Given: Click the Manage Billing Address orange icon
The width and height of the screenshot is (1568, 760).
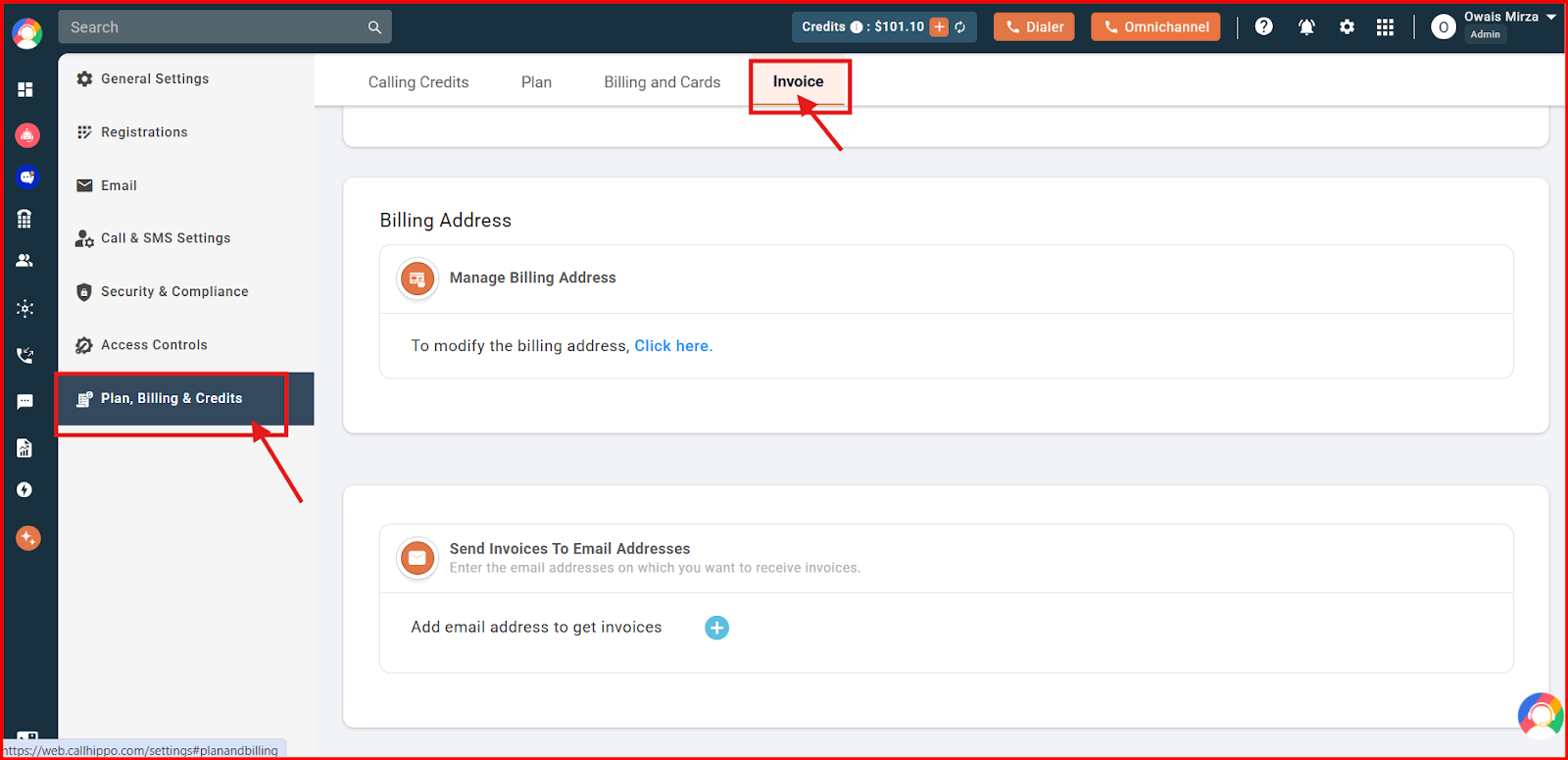Looking at the screenshot, I should click(x=417, y=279).
